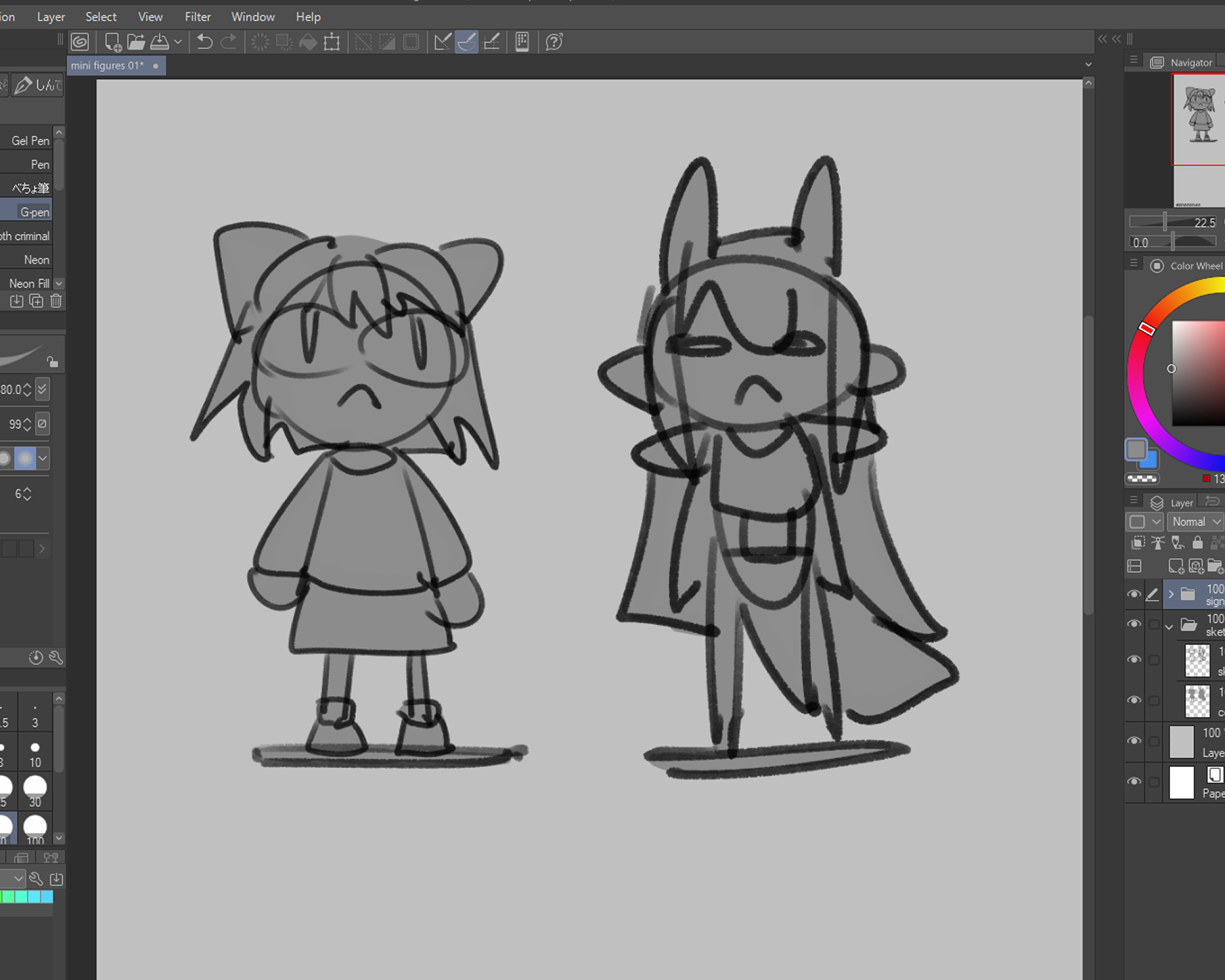Viewport: 1225px width, 980px height.
Task: Toggle visibility of the sketch folder
Action: tap(1134, 624)
